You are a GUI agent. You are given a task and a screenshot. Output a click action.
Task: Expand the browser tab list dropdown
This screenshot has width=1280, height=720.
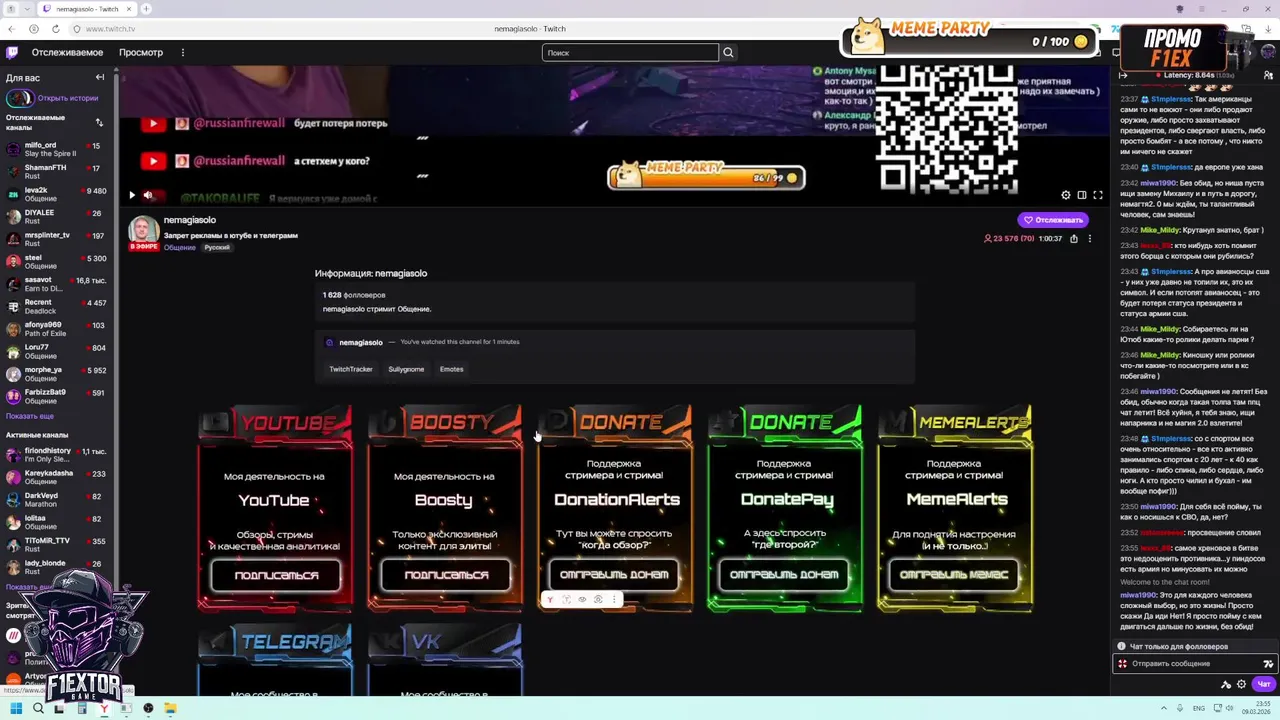pos(27,9)
